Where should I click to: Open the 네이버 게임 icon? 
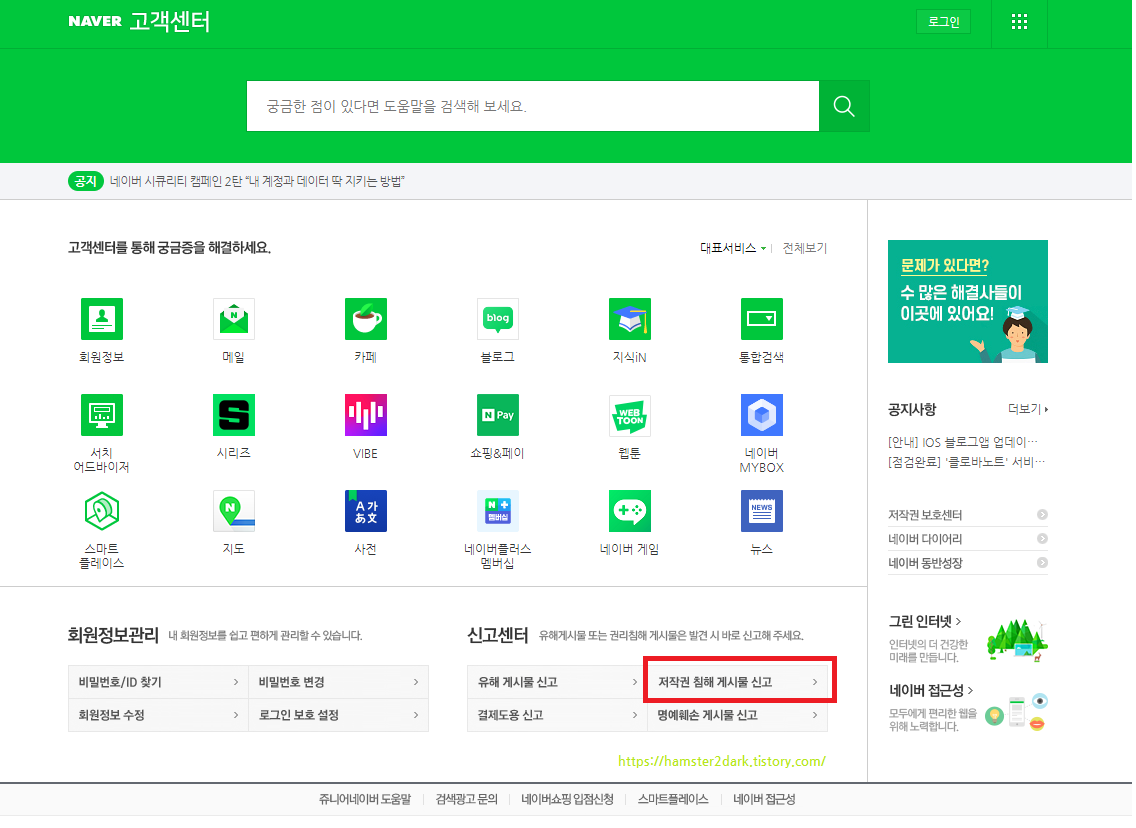click(x=630, y=512)
